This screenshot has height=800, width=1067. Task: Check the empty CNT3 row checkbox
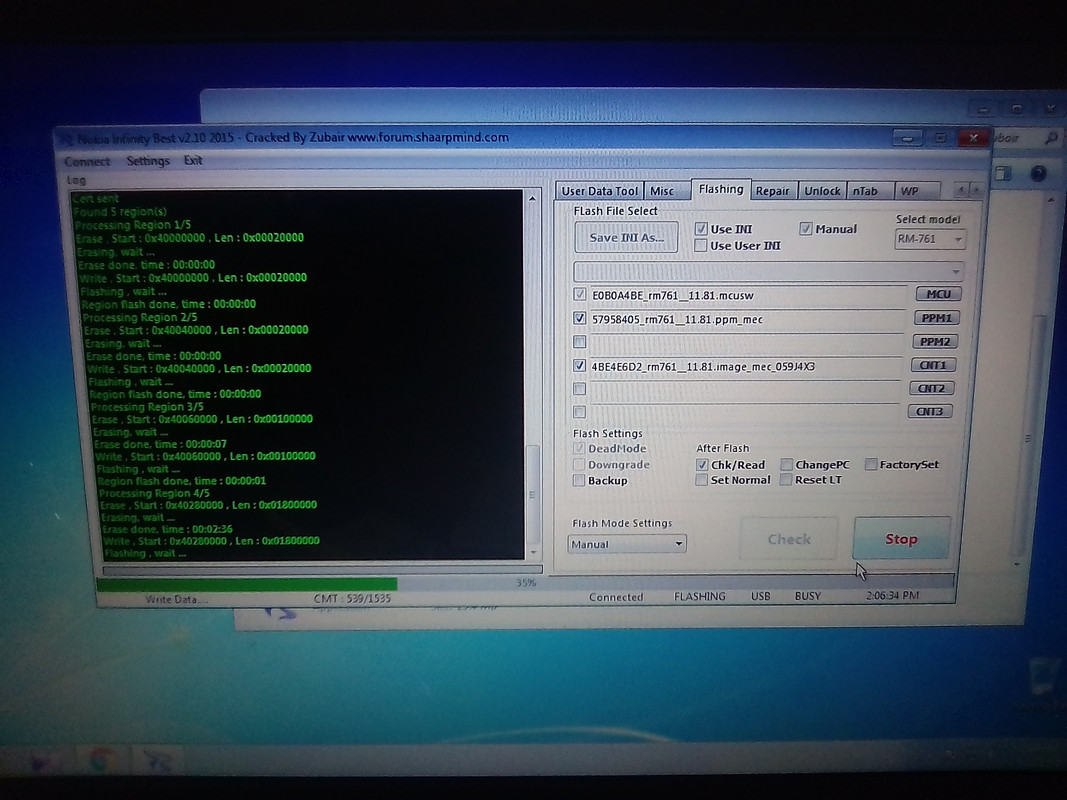pyautogui.click(x=579, y=412)
